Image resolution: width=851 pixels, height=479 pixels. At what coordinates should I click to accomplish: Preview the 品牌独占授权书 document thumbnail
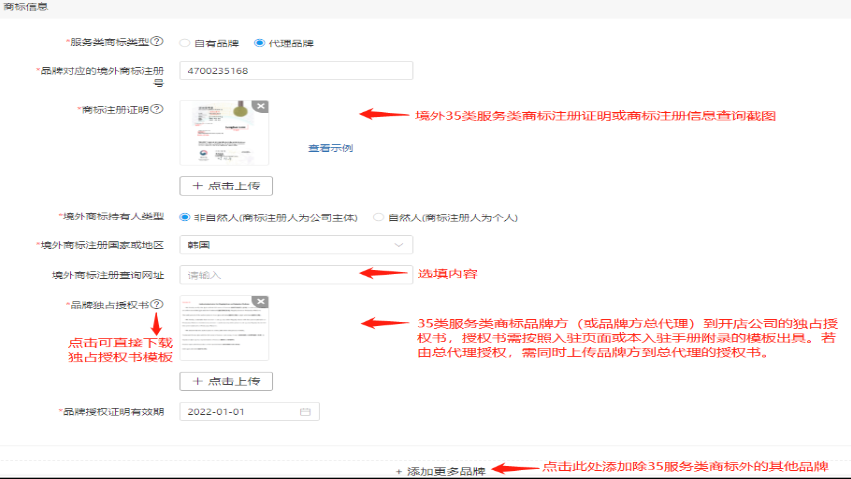pyautogui.click(x=224, y=330)
